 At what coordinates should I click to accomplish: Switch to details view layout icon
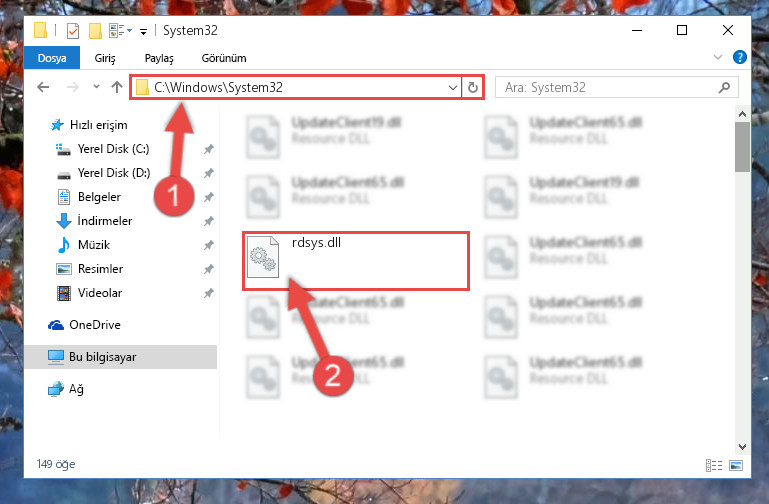pyautogui.click(x=714, y=465)
